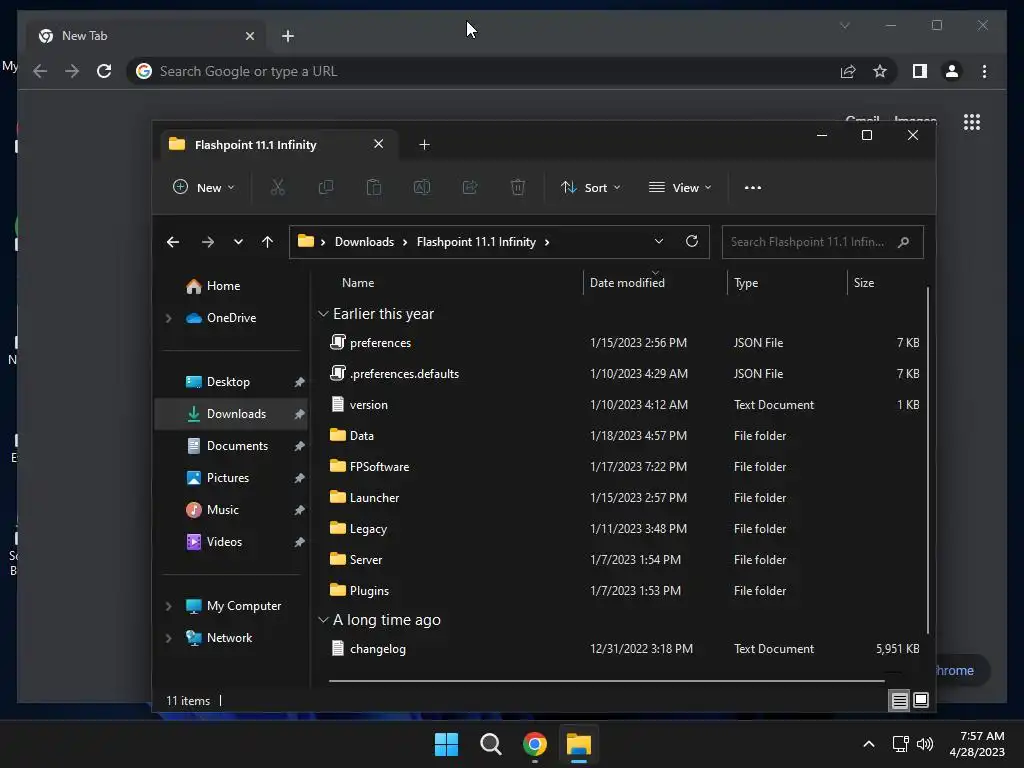Click the Share icon in Explorer toolbar
Screen dimensions: 1024x768
coord(470,187)
